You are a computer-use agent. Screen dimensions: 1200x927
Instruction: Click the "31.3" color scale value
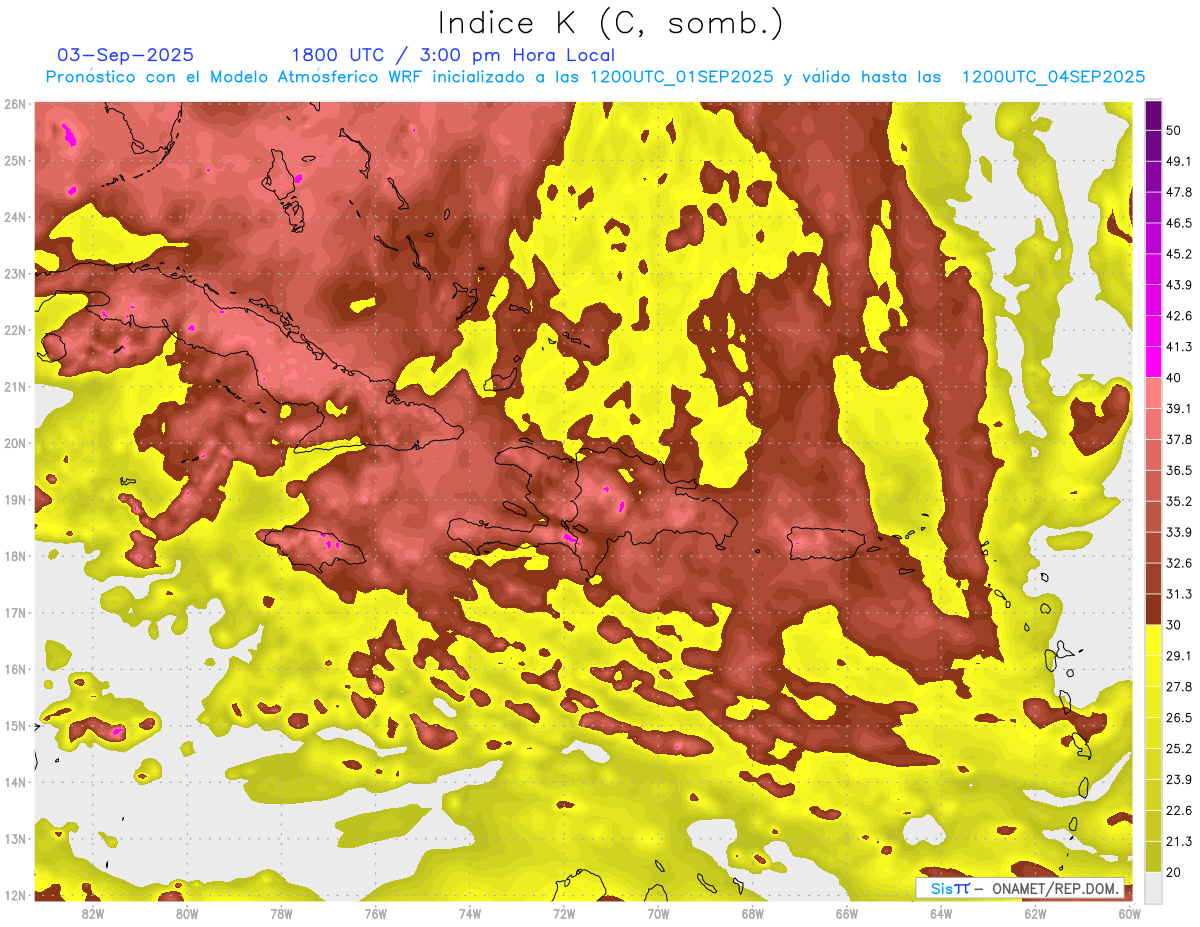[1179, 594]
